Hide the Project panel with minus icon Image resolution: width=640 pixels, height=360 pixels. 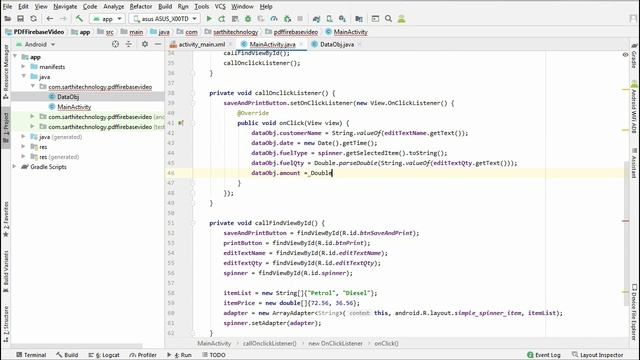pyautogui.click(x=158, y=44)
